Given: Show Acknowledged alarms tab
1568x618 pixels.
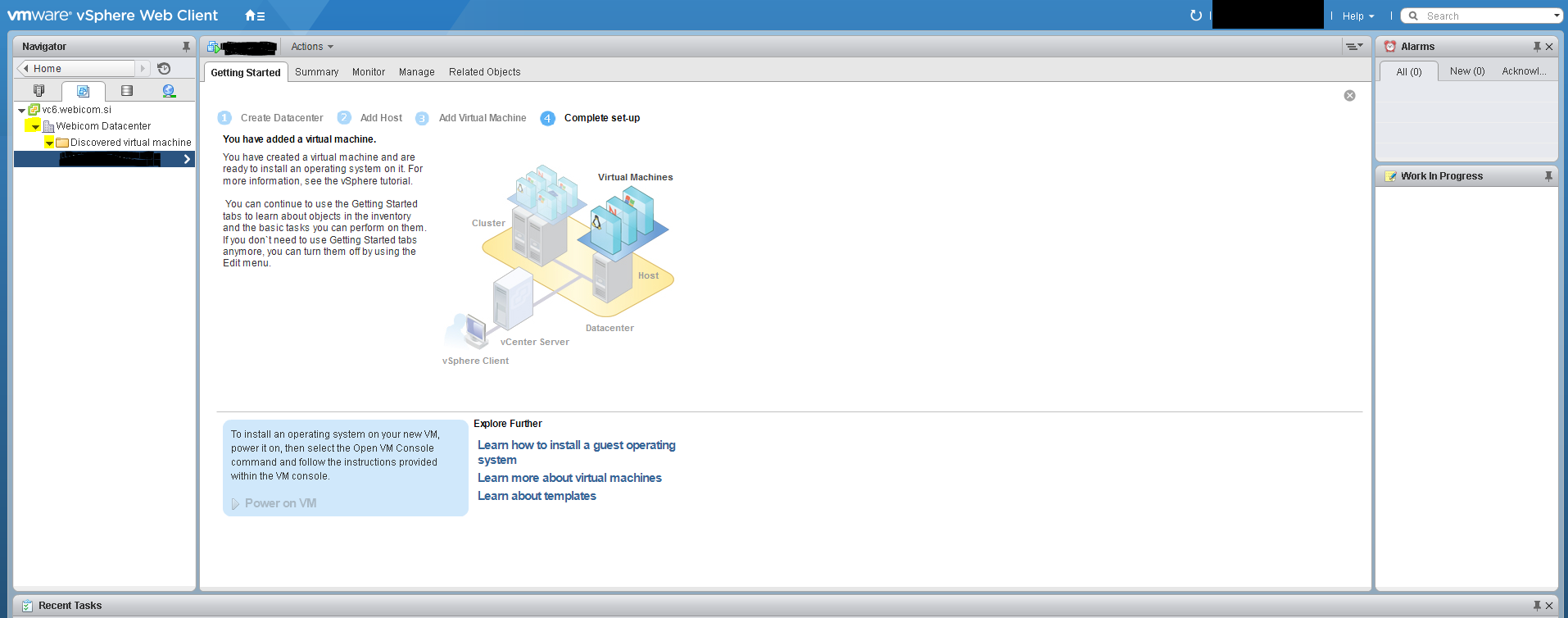Looking at the screenshot, I should 1525,71.
